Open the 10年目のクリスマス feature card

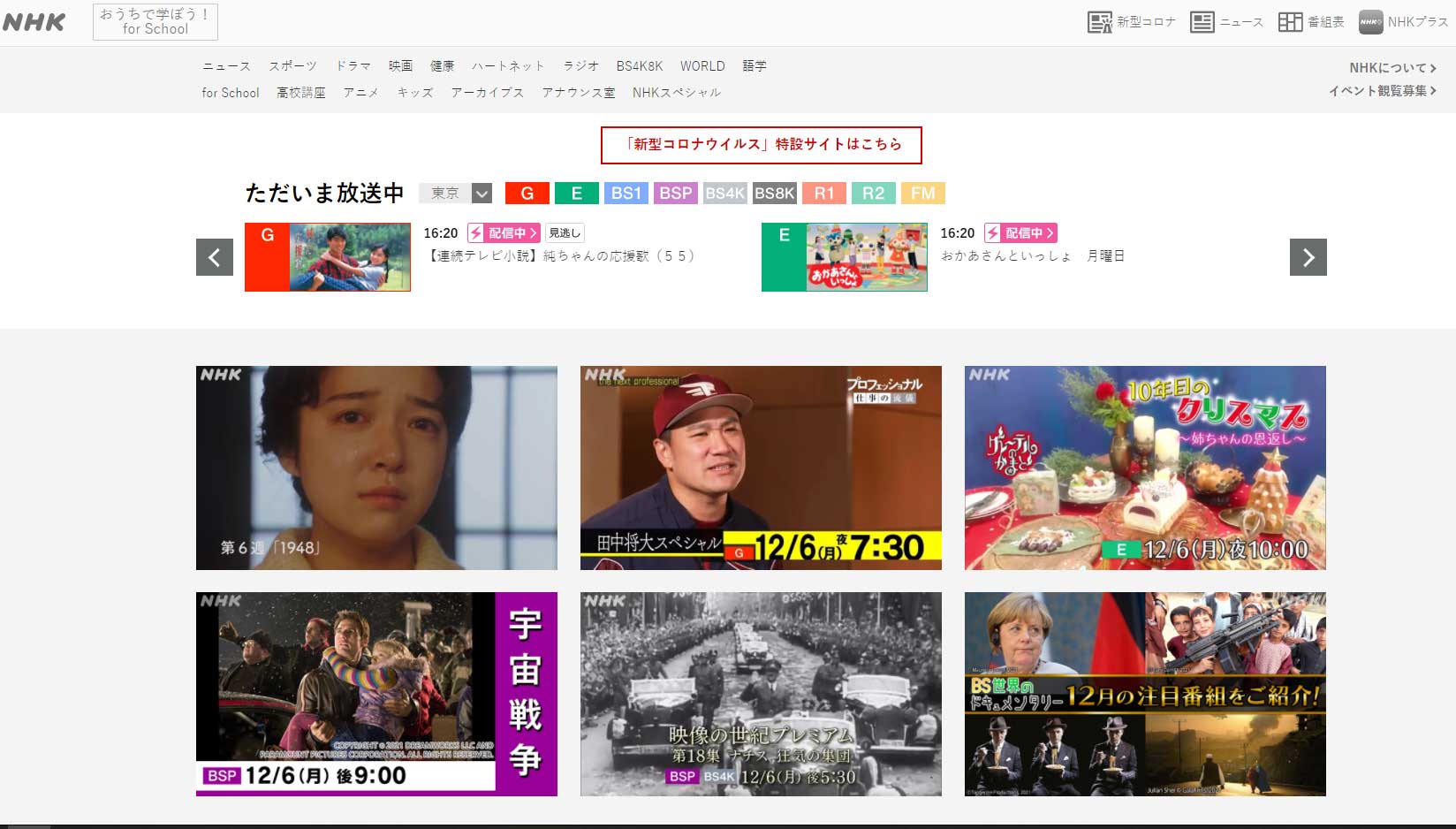point(1145,468)
